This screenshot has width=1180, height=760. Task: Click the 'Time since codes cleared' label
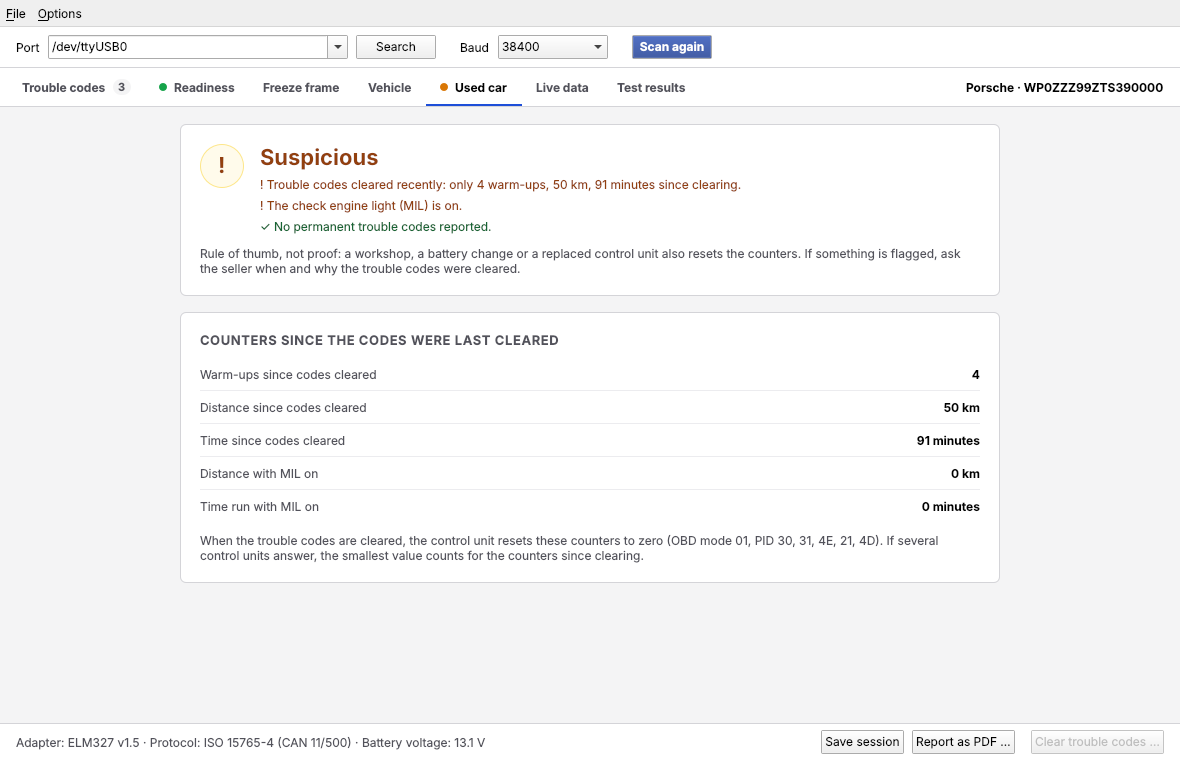[272, 441]
